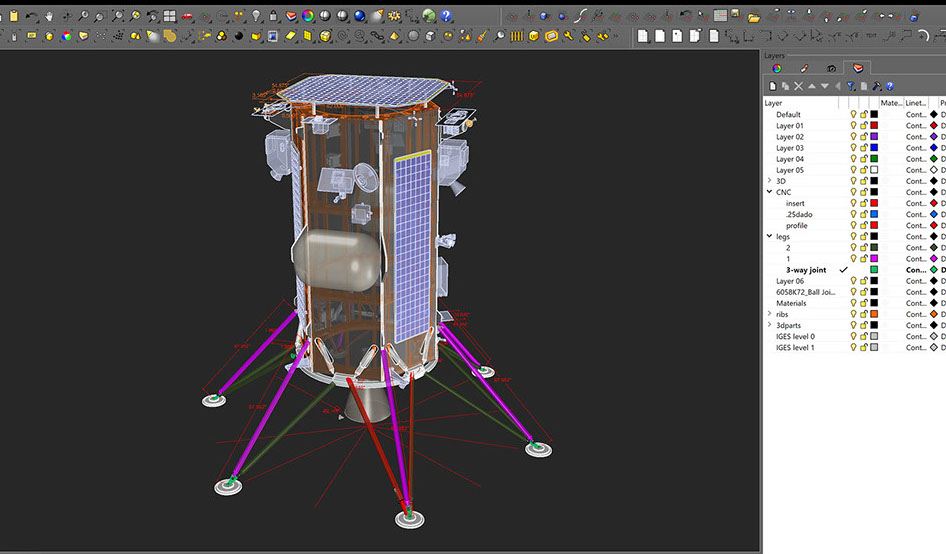Click the color wheel icon in toolbar
This screenshot has height=554, width=946.
pyautogui.click(x=308, y=16)
